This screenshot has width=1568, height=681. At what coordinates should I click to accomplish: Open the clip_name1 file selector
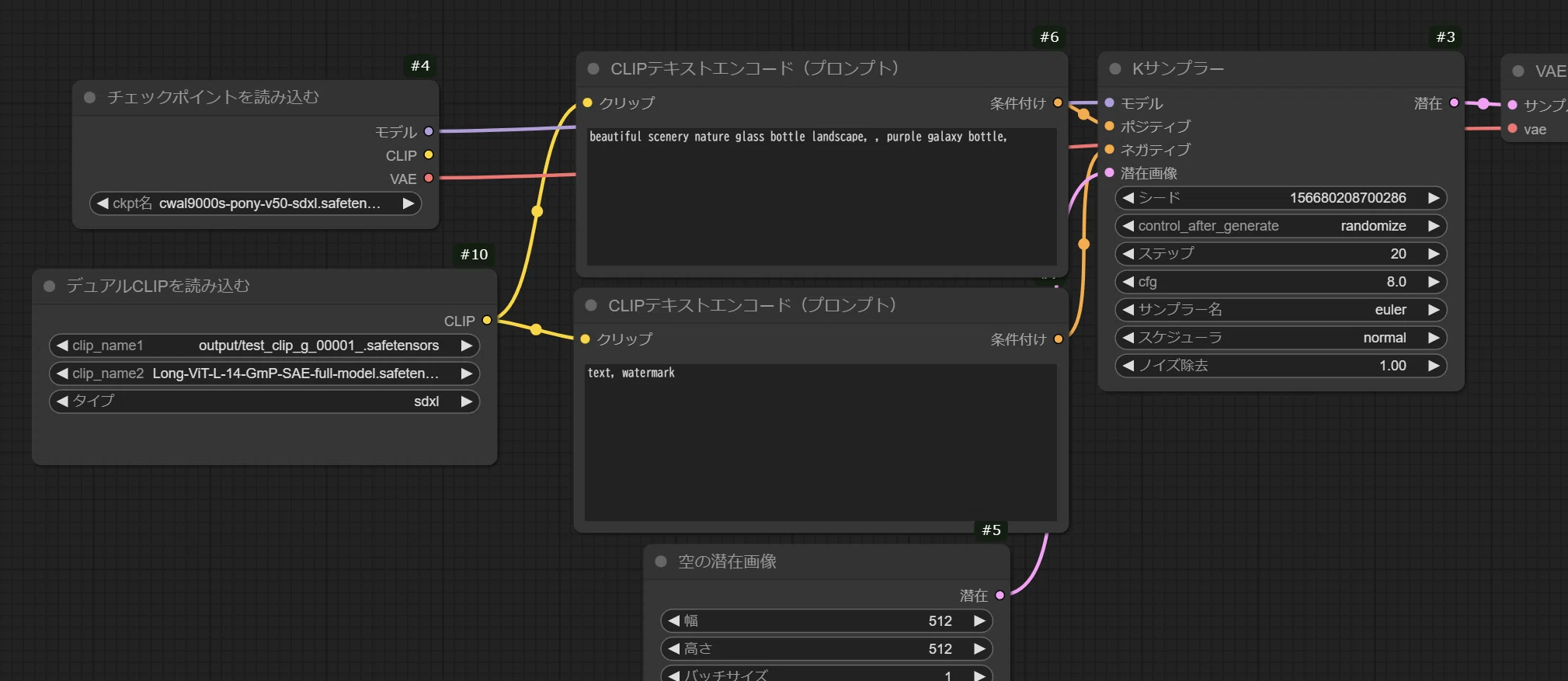pyautogui.click(x=264, y=346)
